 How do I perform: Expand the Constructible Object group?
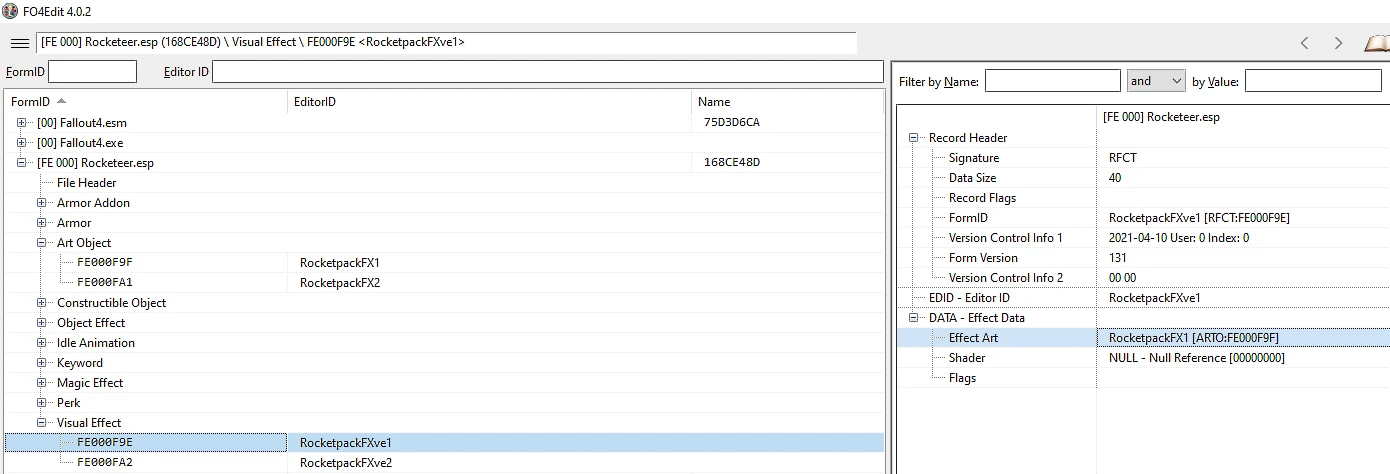click(x=42, y=303)
